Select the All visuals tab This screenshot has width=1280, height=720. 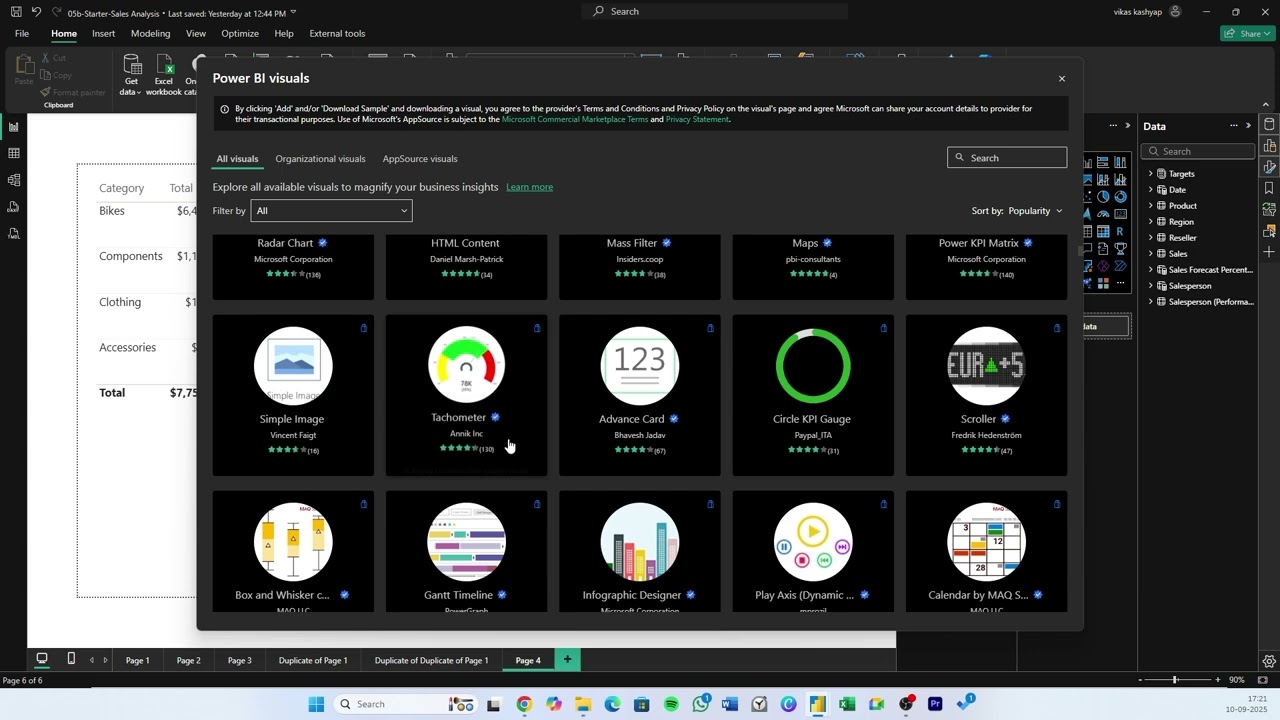(237, 159)
